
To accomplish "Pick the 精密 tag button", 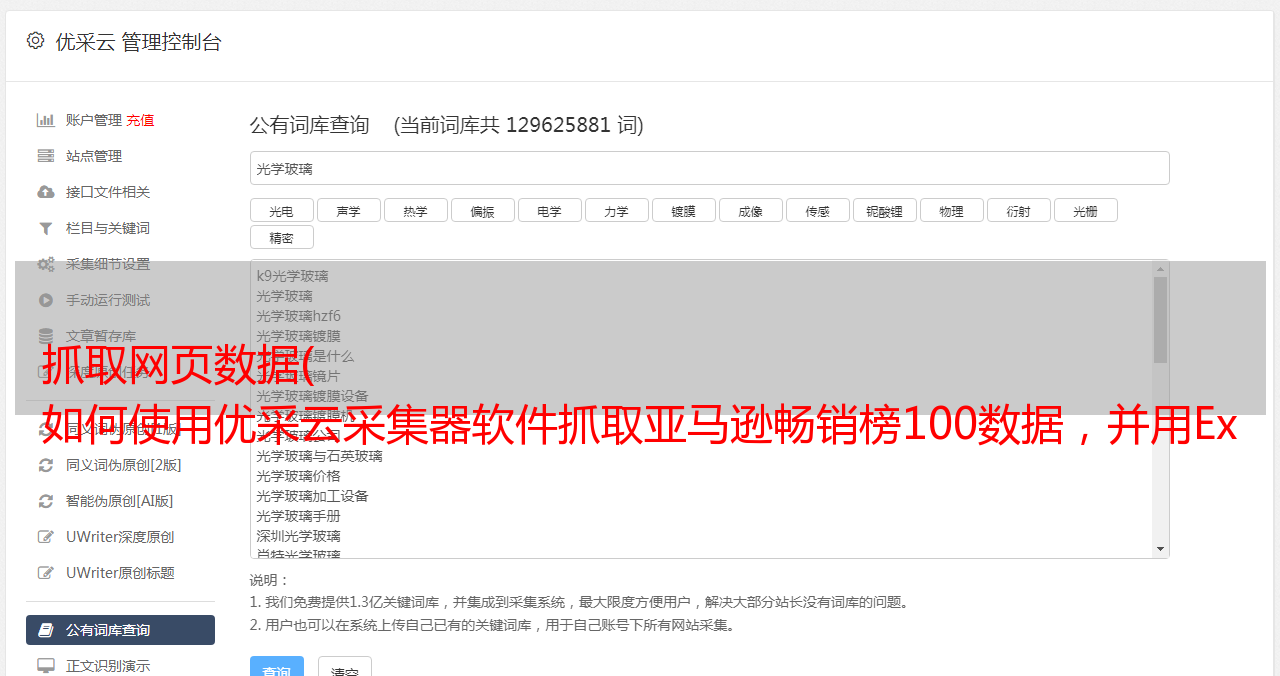I will [x=281, y=238].
